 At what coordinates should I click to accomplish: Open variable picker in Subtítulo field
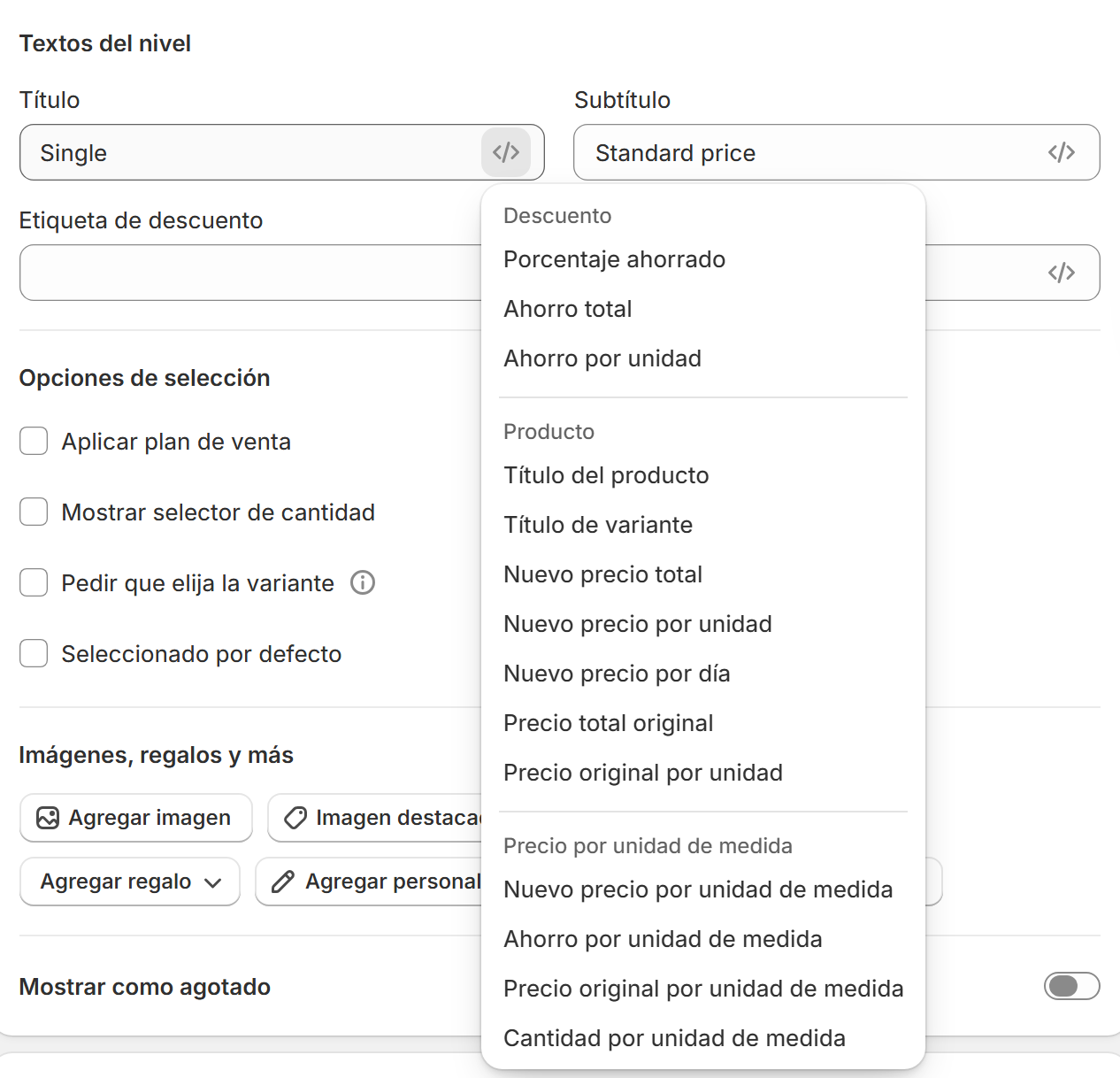(1062, 152)
